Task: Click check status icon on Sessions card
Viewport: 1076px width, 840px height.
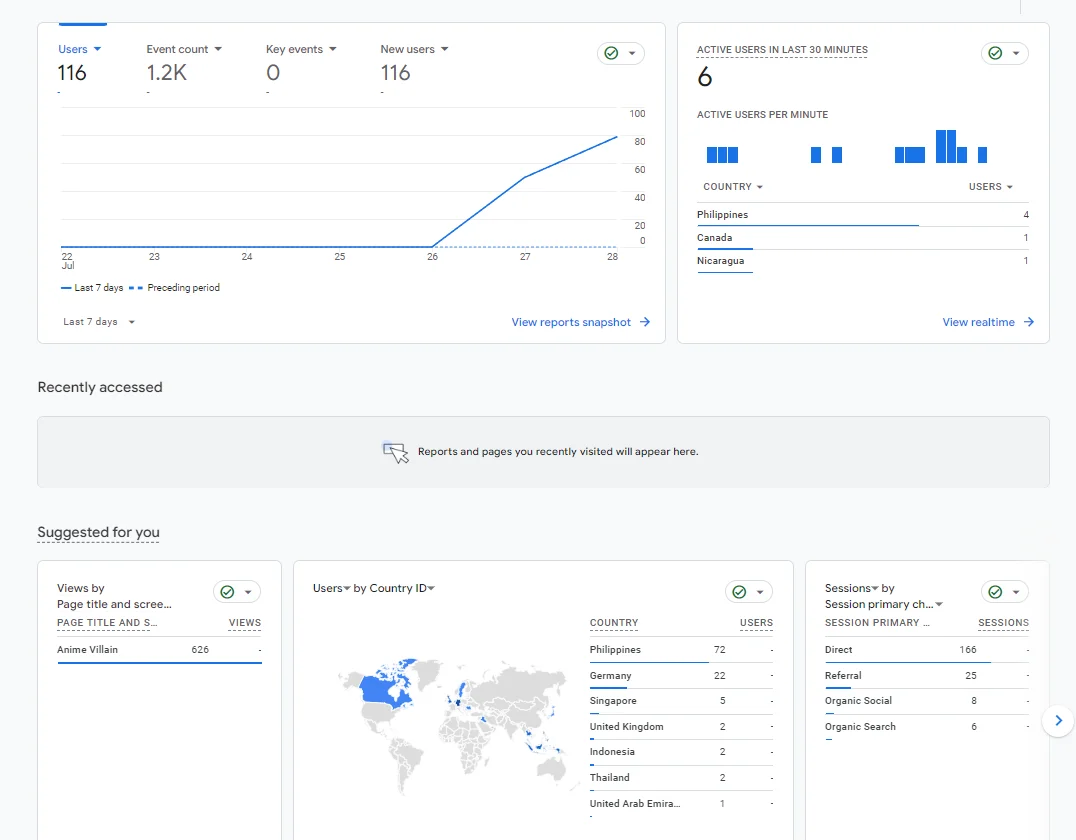Action: [x=995, y=592]
